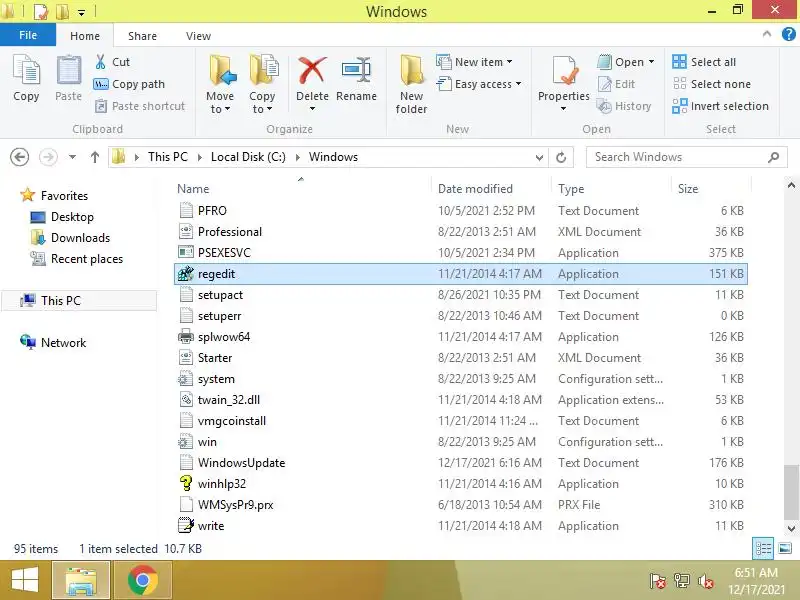Switch to large icons view button
800x600 pixels.
point(785,548)
